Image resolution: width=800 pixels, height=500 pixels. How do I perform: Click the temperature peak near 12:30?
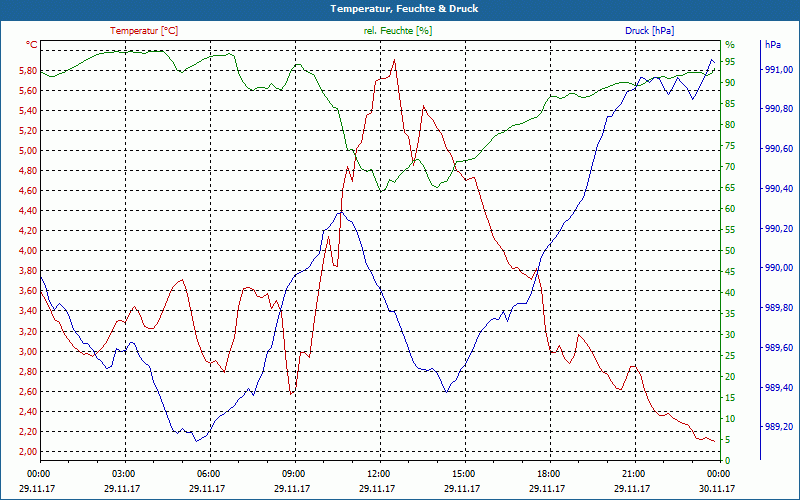tap(394, 60)
